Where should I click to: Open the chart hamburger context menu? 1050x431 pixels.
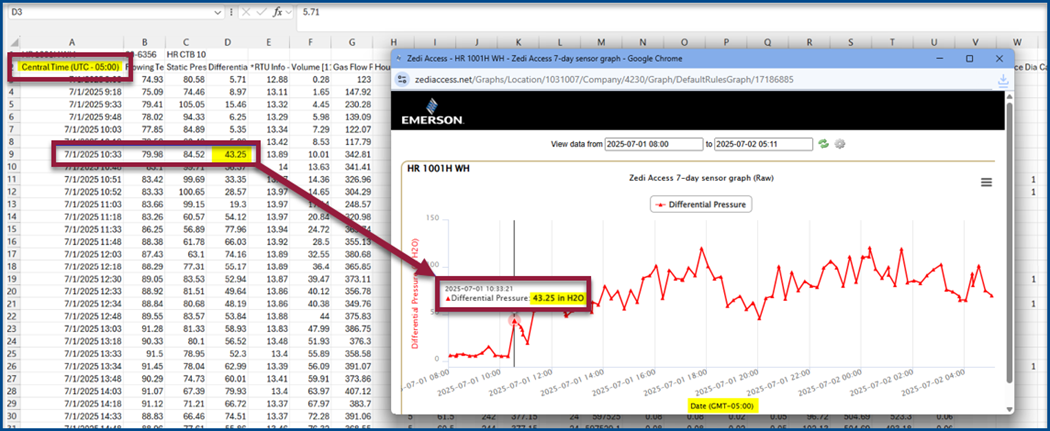986,182
